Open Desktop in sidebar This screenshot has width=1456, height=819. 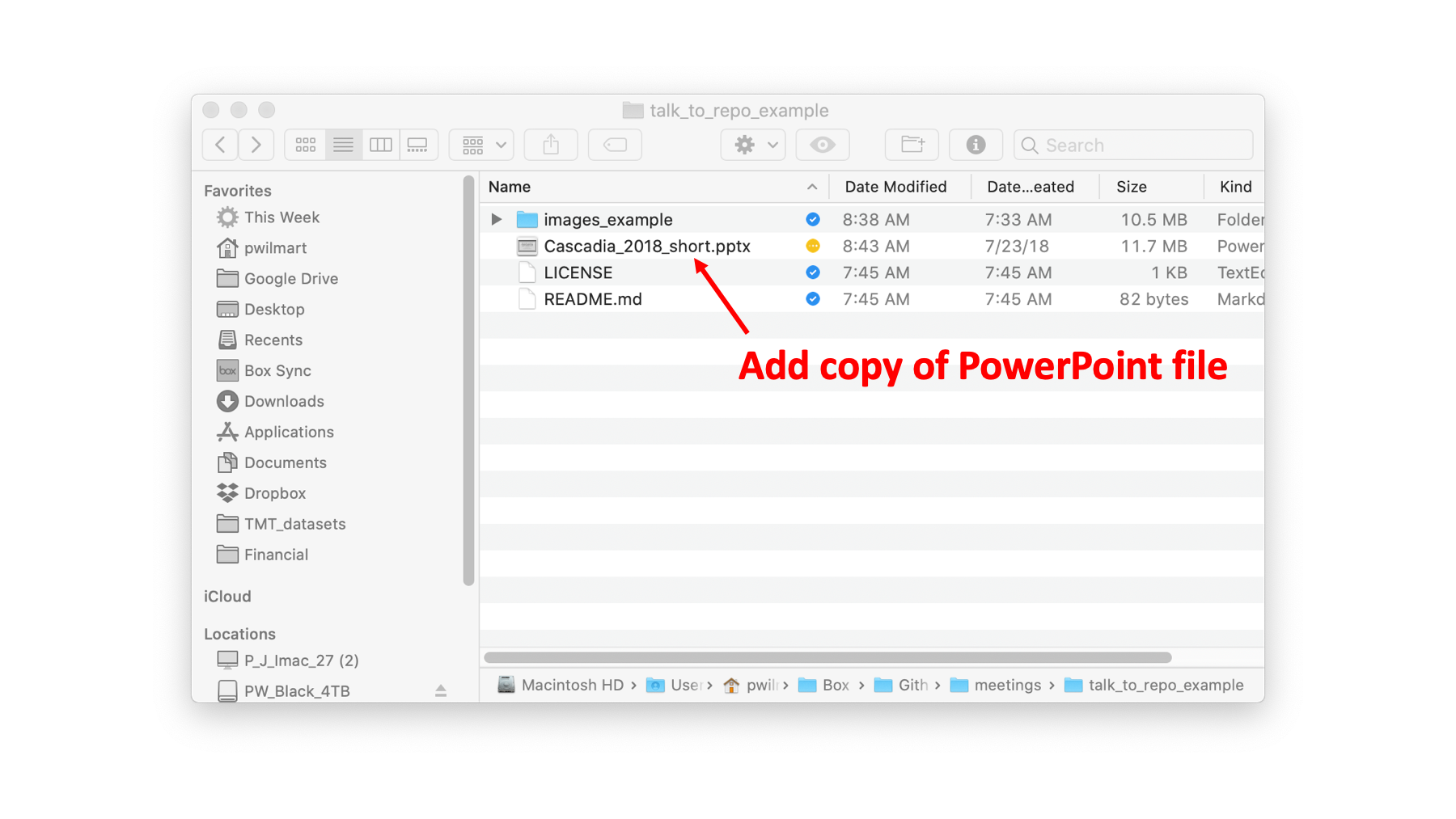coord(260,310)
